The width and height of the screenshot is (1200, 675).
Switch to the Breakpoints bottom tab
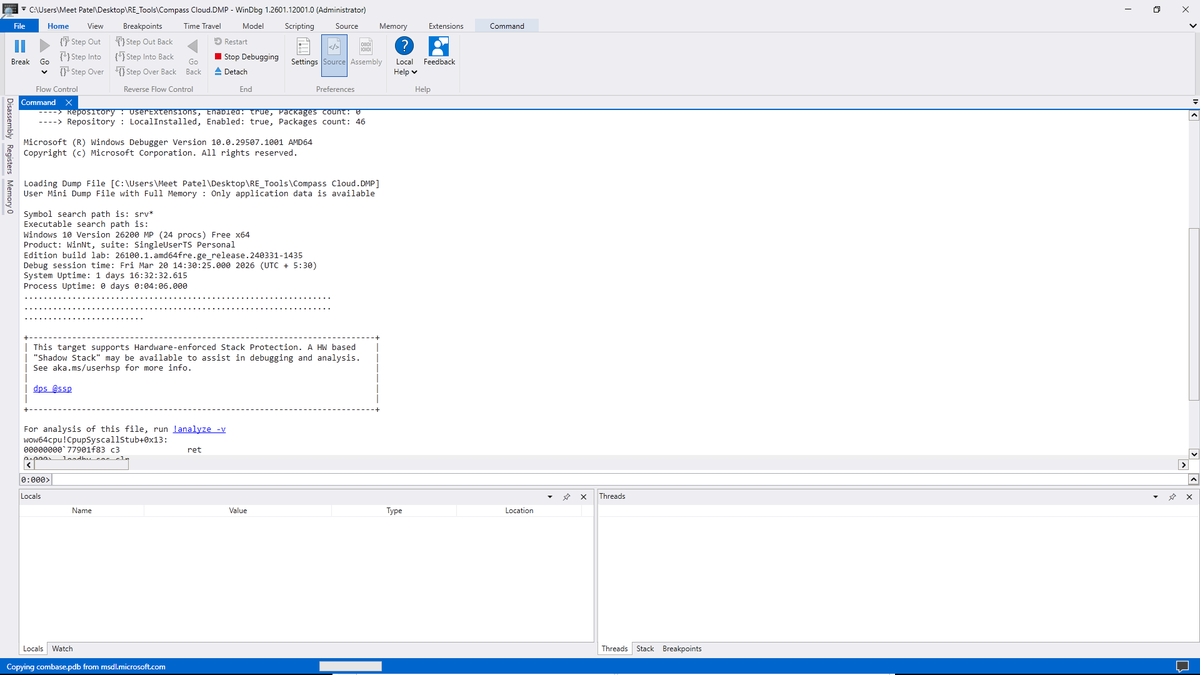(x=682, y=649)
